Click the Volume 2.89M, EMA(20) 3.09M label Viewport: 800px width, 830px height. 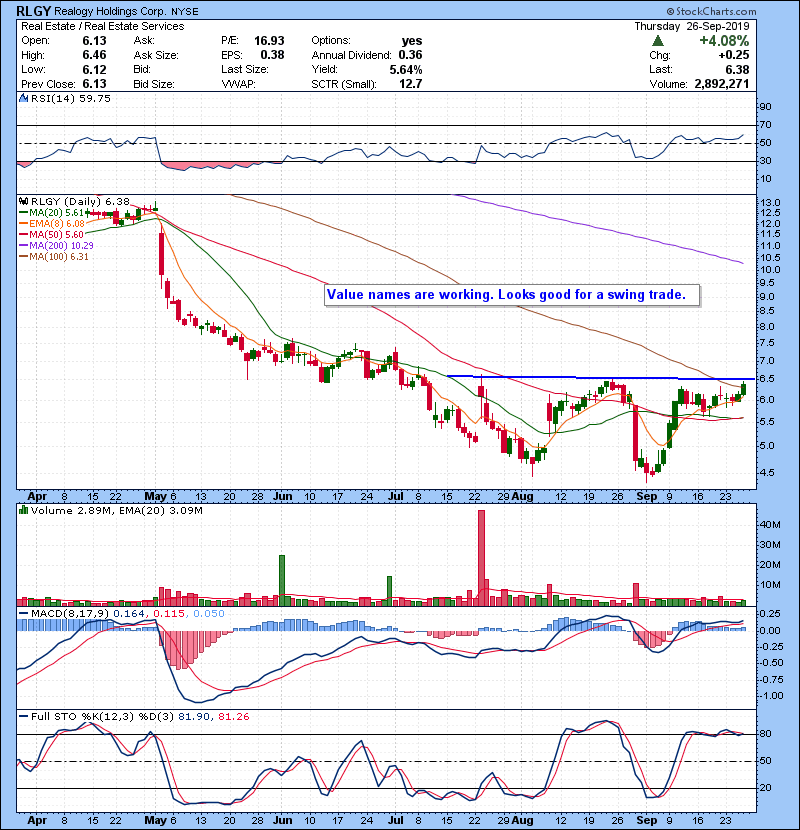(116, 510)
